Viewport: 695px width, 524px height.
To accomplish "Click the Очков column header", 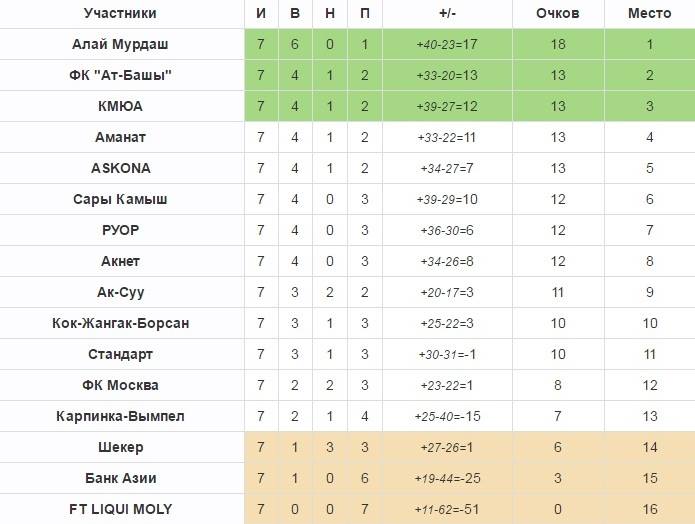I will [558, 13].
